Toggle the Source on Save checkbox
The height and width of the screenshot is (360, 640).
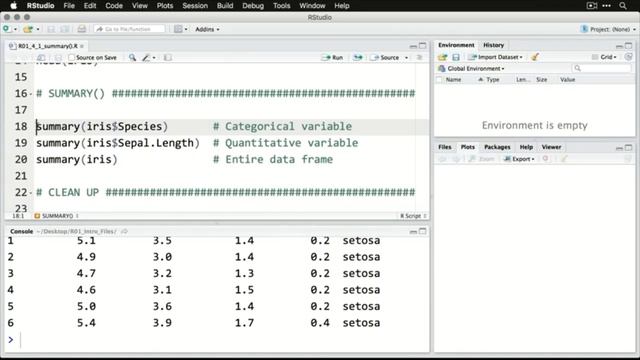click(71, 58)
